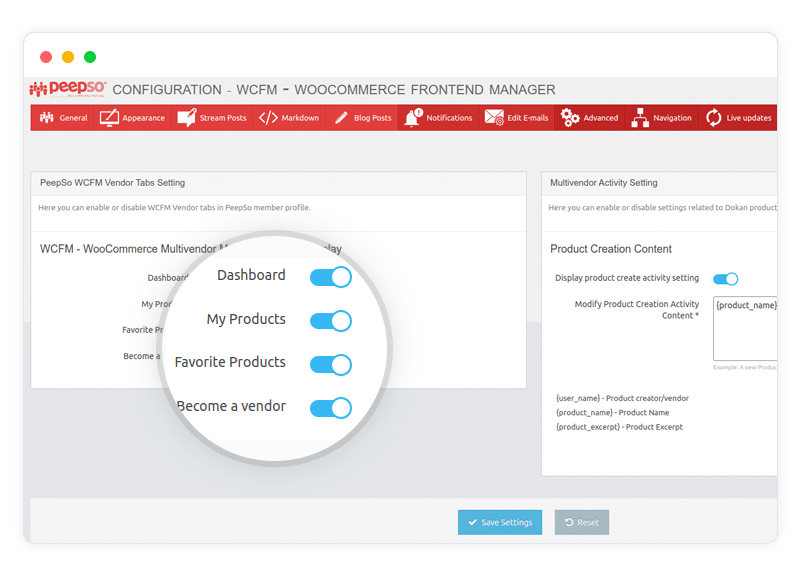Click the Notifications bell icon
The height and width of the screenshot is (574, 800).
414,117
